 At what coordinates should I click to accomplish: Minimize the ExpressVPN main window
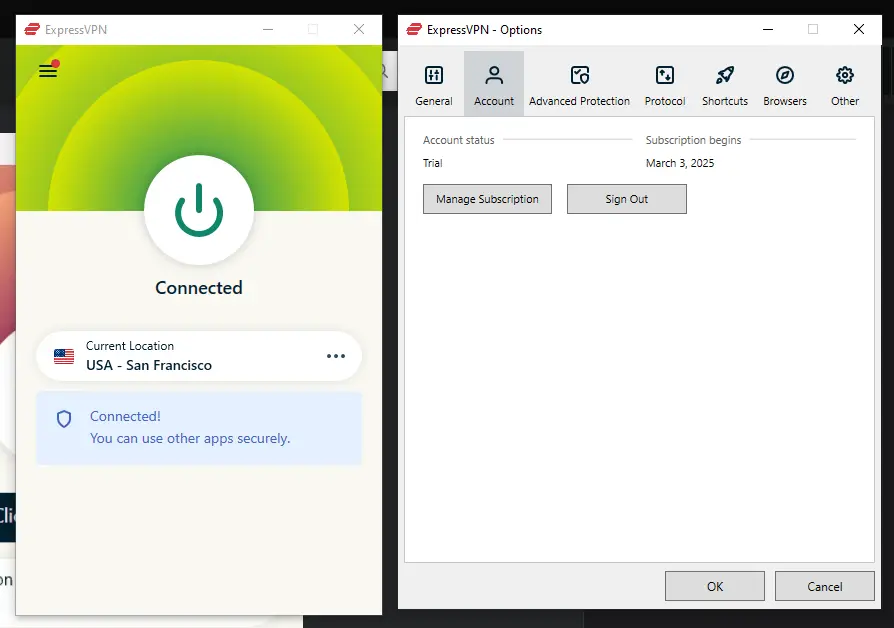coord(268,29)
